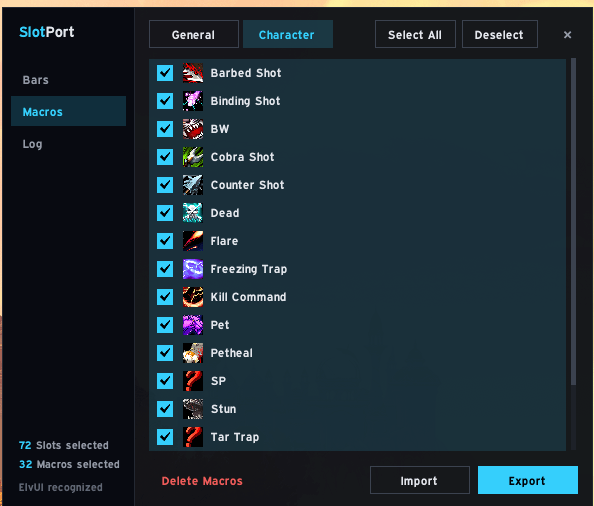Click the Kill Command macro icon

click(x=193, y=297)
